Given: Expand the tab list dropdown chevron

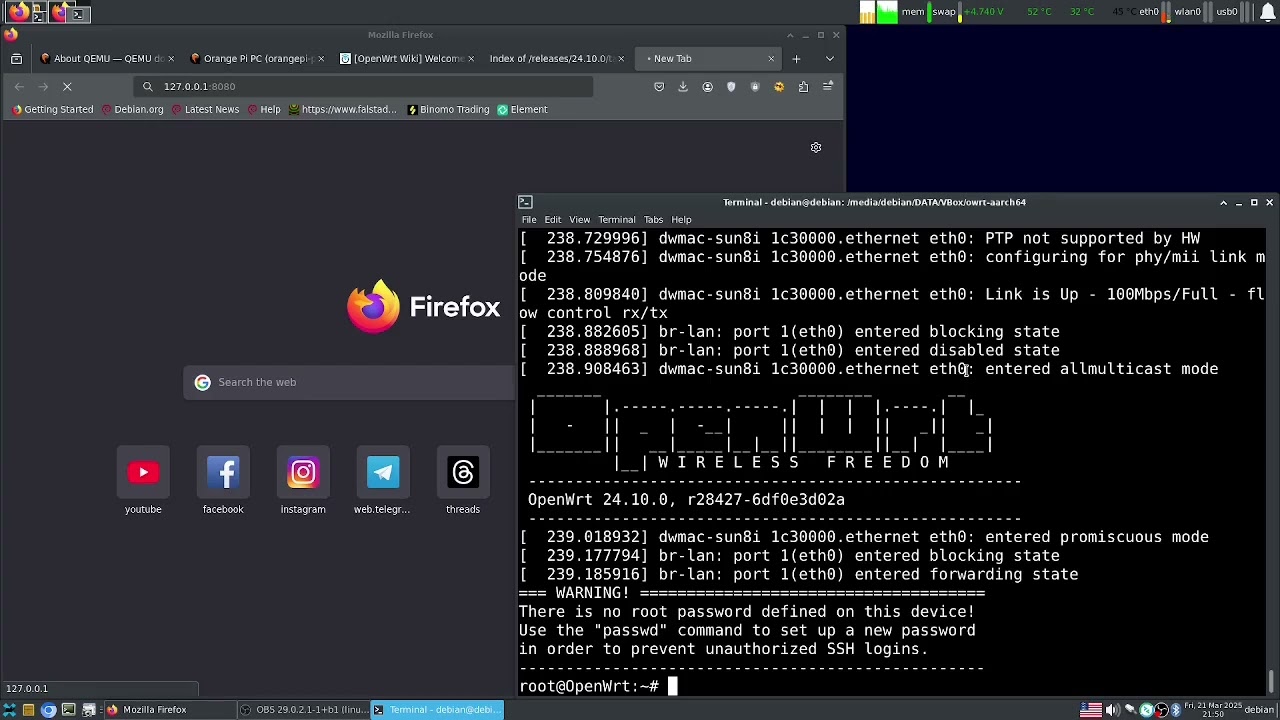Looking at the screenshot, I should tap(829, 59).
